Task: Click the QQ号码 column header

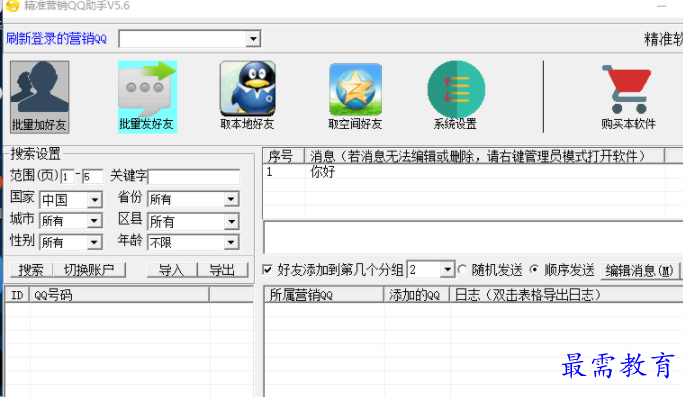Action: (119, 295)
